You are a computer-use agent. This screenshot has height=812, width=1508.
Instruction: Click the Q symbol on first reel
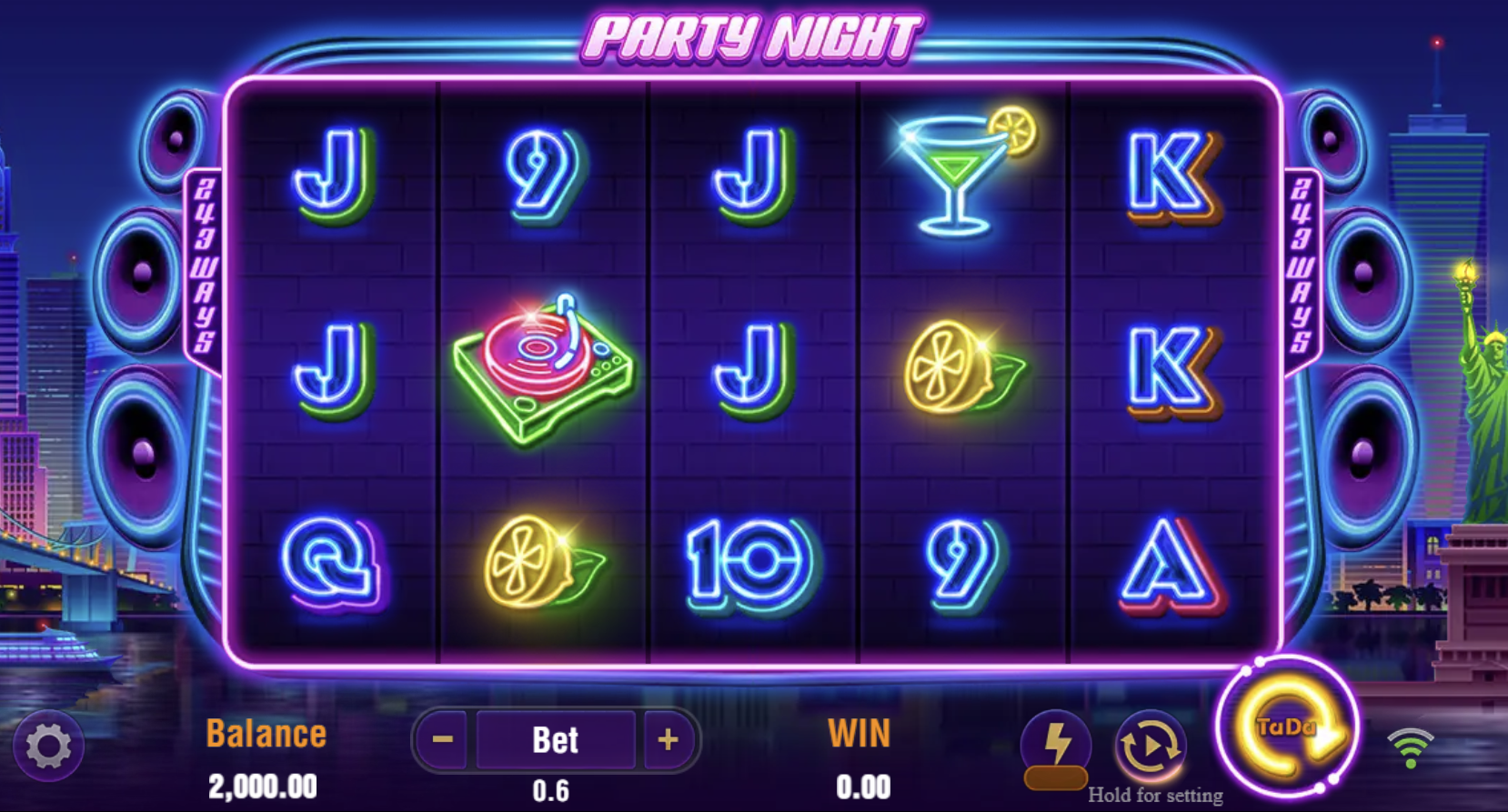coord(332,563)
